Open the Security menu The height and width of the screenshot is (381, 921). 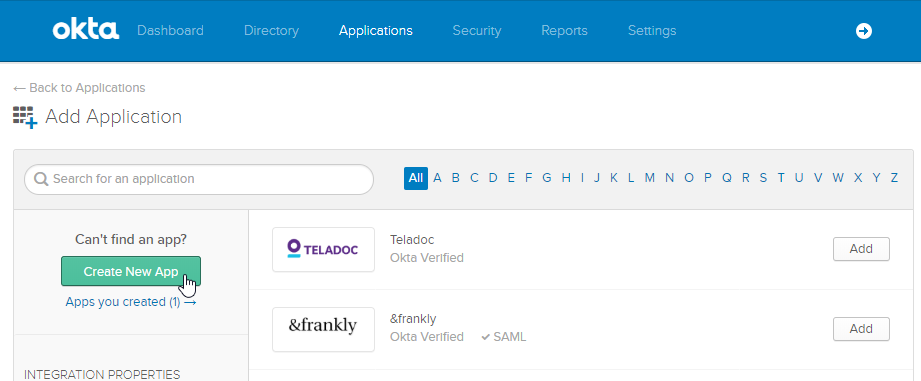click(476, 31)
